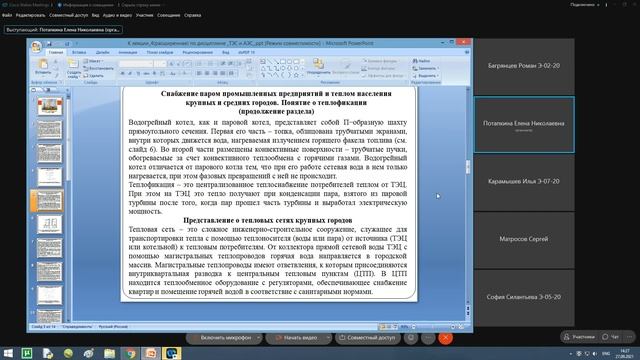Viewport: 640px width, 360px height.
Task: Click the Создать слайд icon
Action: pyautogui.click(x=73, y=64)
